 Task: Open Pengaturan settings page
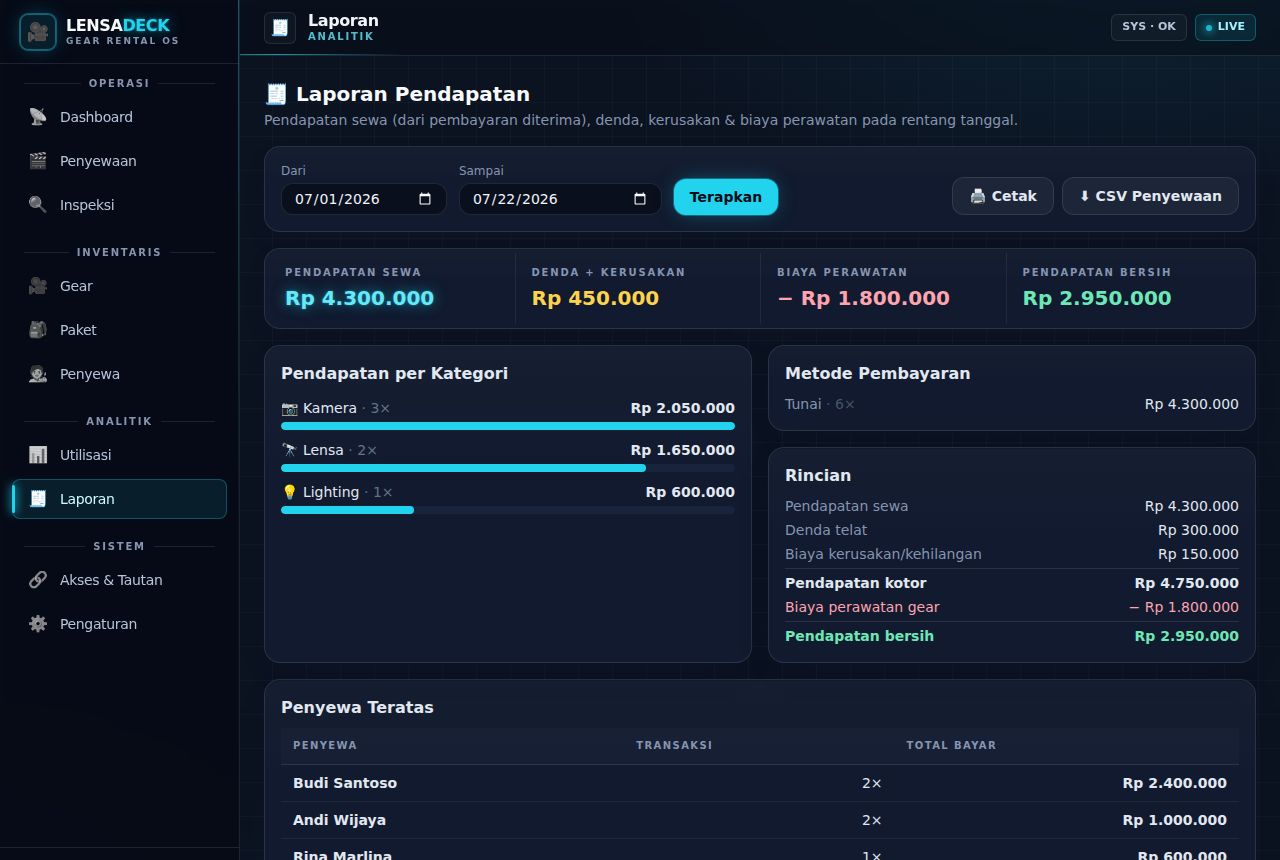pyautogui.click(x=119, y=624)
